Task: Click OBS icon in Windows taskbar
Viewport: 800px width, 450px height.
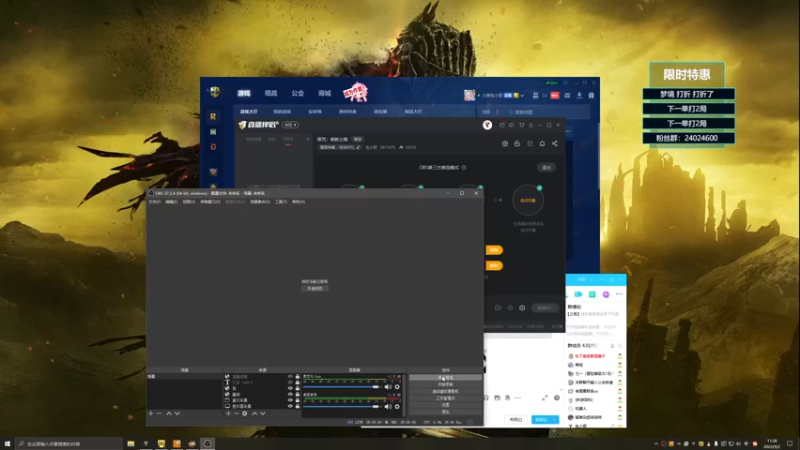Action: pos(207,444)
